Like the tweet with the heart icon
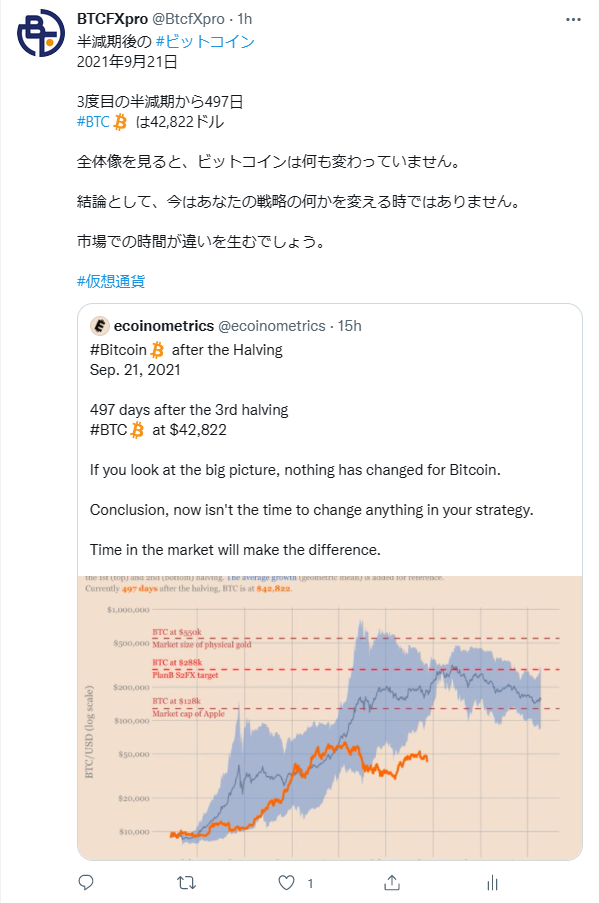 click(x=286, y=882)
